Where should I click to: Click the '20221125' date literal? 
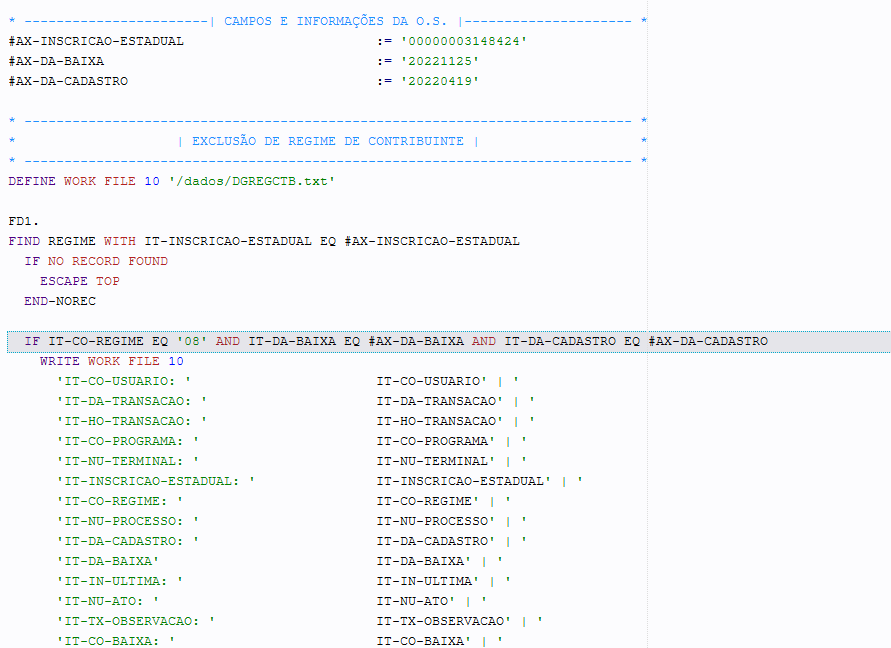tap(439, 61)
